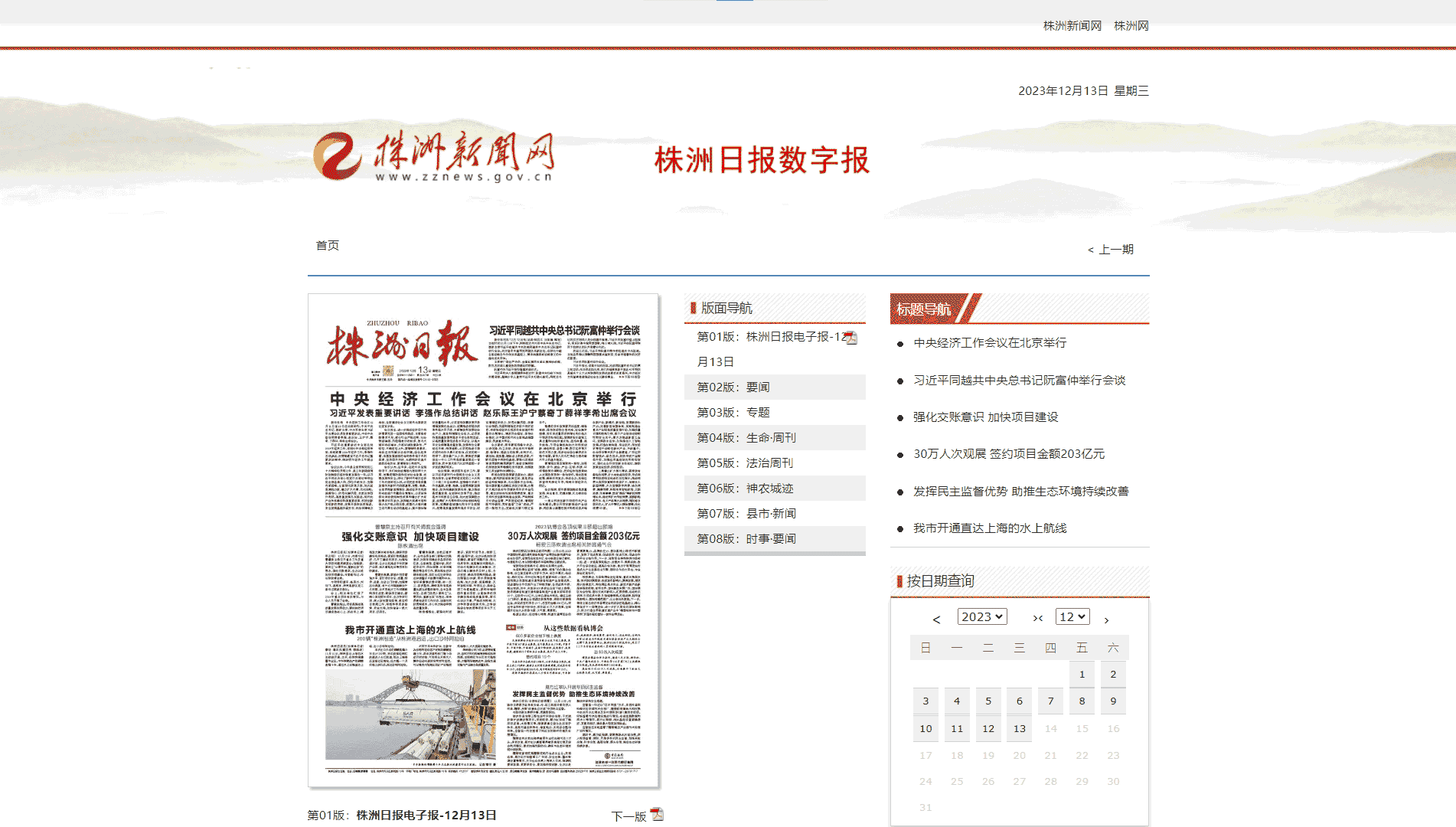1456x827 pixels.
Task: Open the month 12 dropdown
Action: point(1072,616)
